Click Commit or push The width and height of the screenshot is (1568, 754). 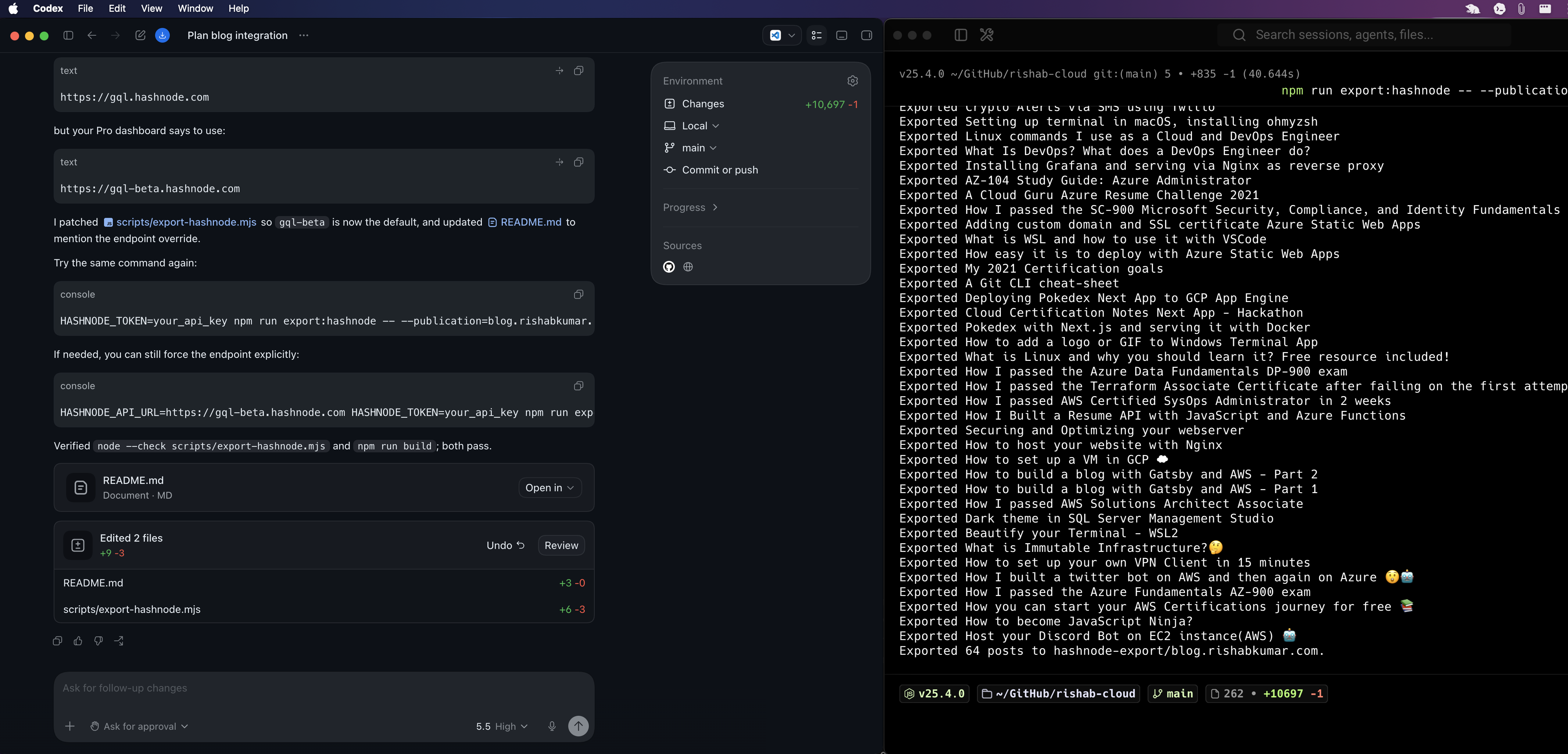(711, 170)
